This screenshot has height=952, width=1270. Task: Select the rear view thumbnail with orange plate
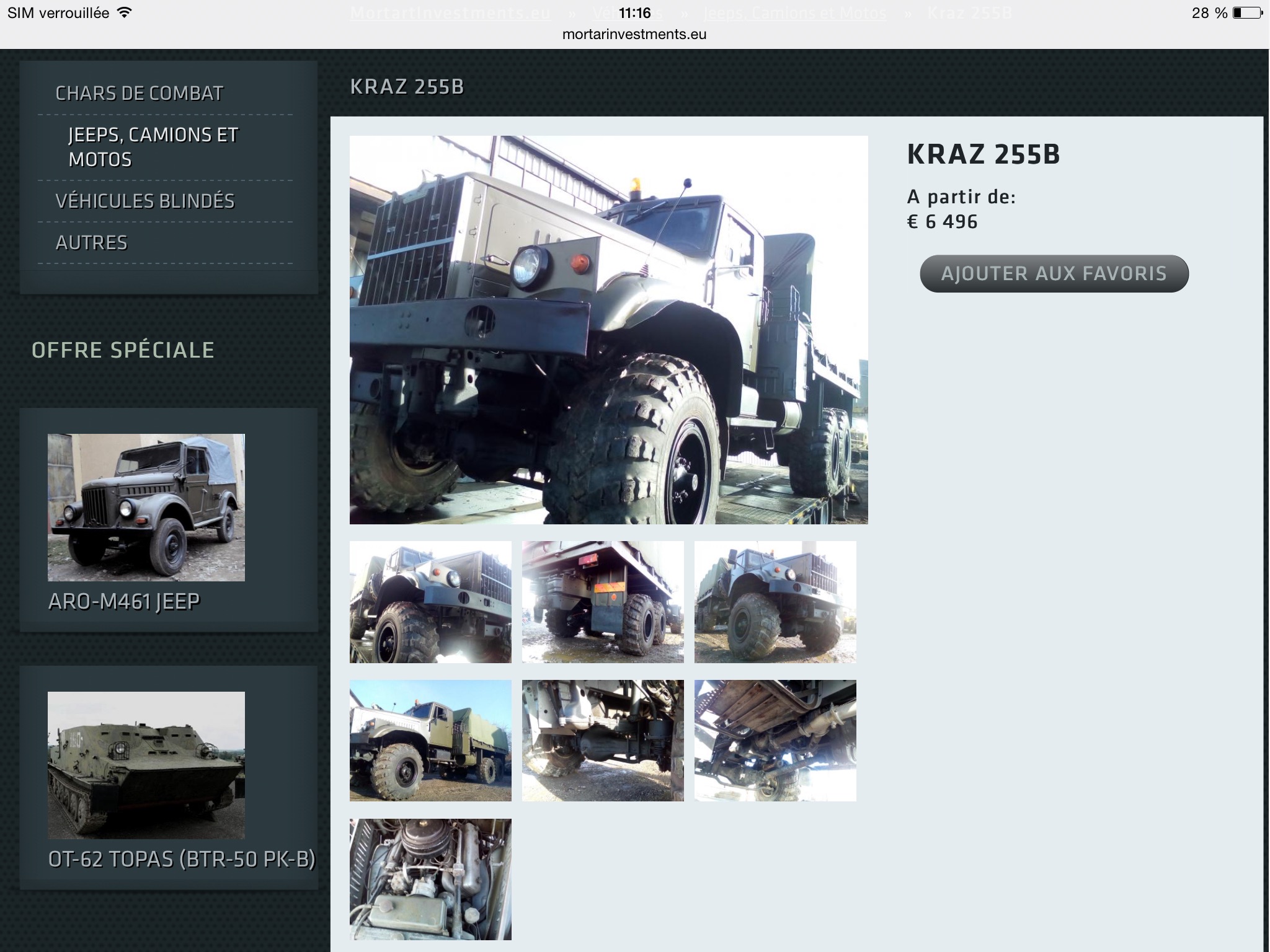[603, 602]
